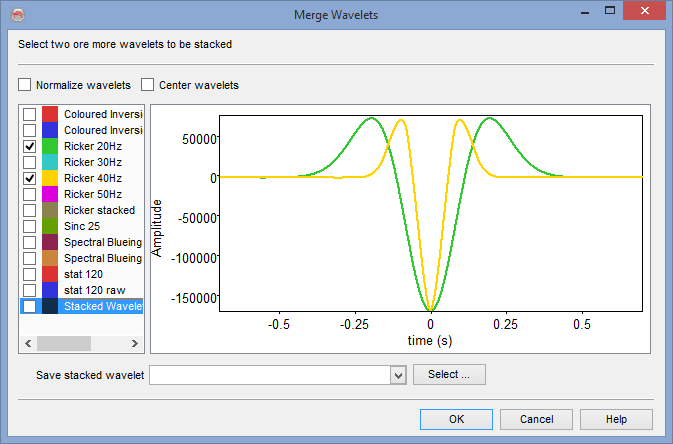The width and height of the screenshot is (673, 444).
Task: Click the green Ricker 20Hz color swatch
Action: click(x=49, y=146)
